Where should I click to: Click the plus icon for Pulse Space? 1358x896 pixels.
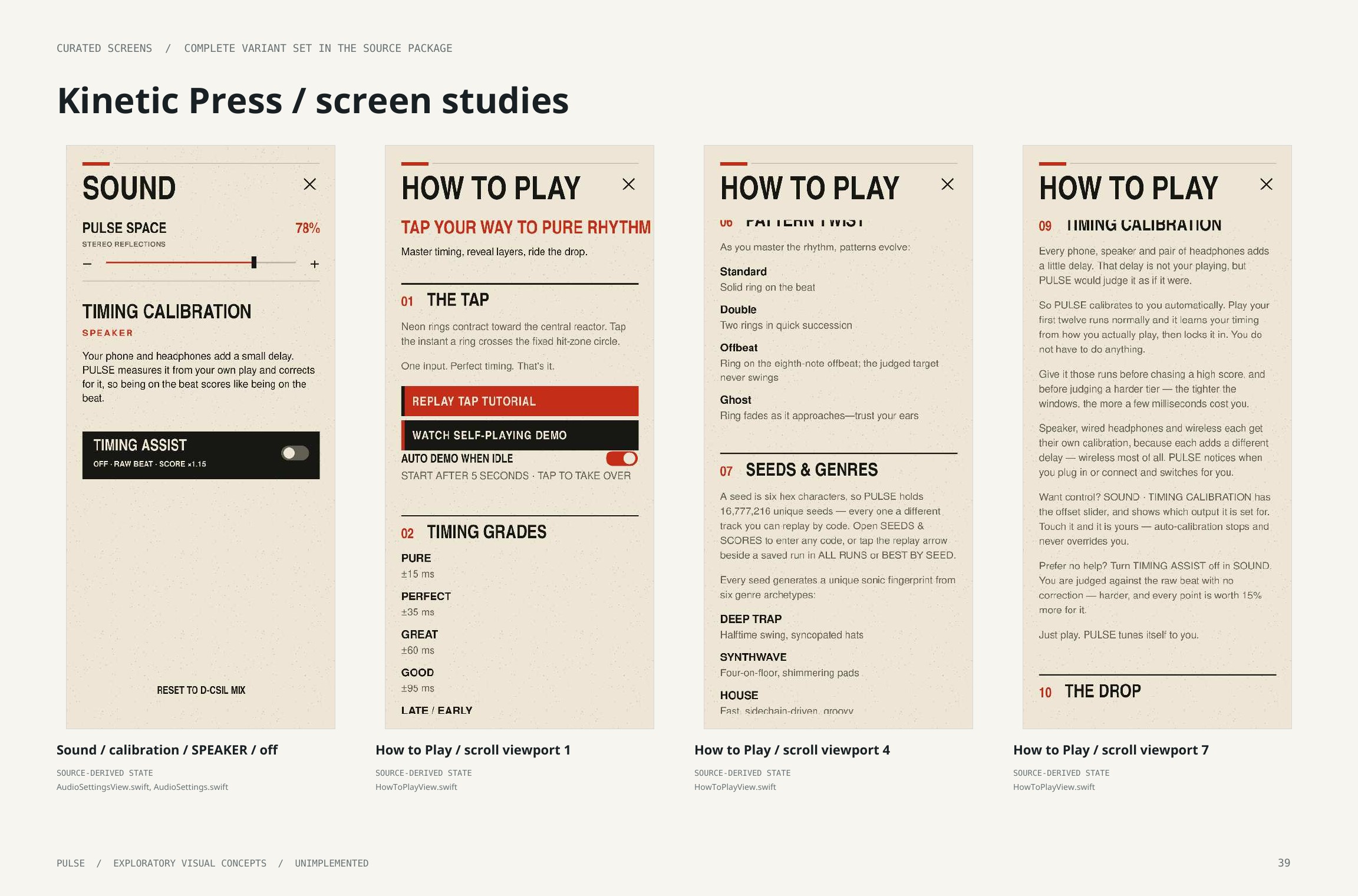click(315, 264)
